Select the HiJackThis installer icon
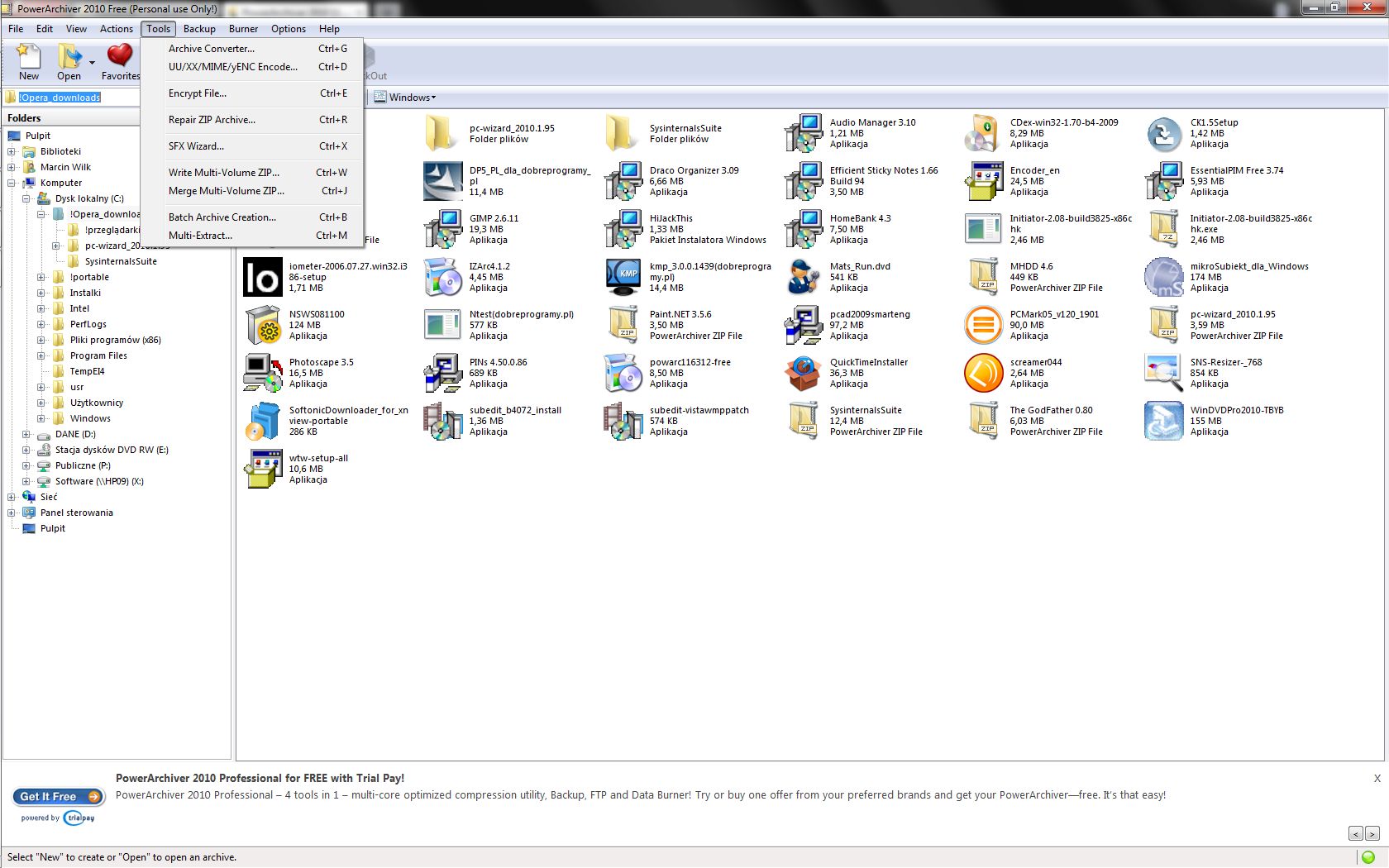Screen dimensions: 1389x868 point(623,229)
